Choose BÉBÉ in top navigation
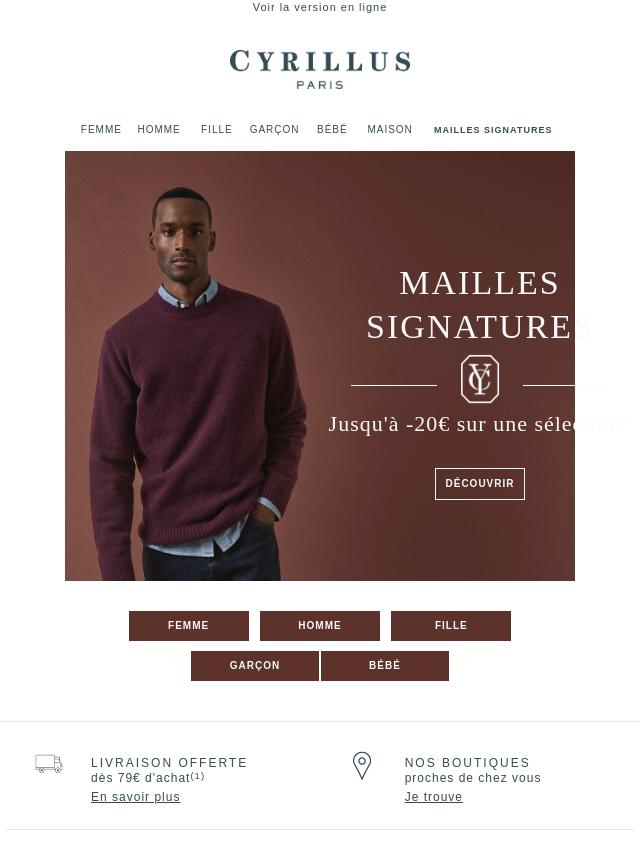The image size is (640, 854). click(x=332, y=130)
